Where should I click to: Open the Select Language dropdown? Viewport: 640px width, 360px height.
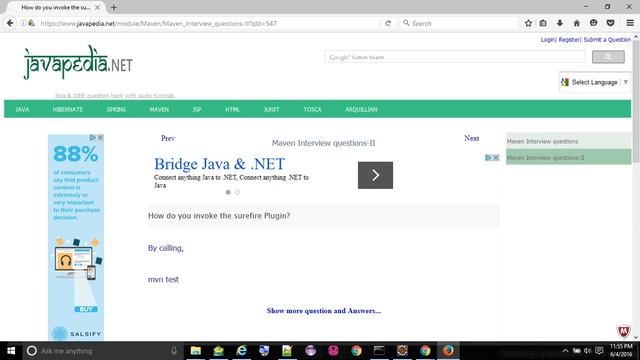click(x=595, y=82)
